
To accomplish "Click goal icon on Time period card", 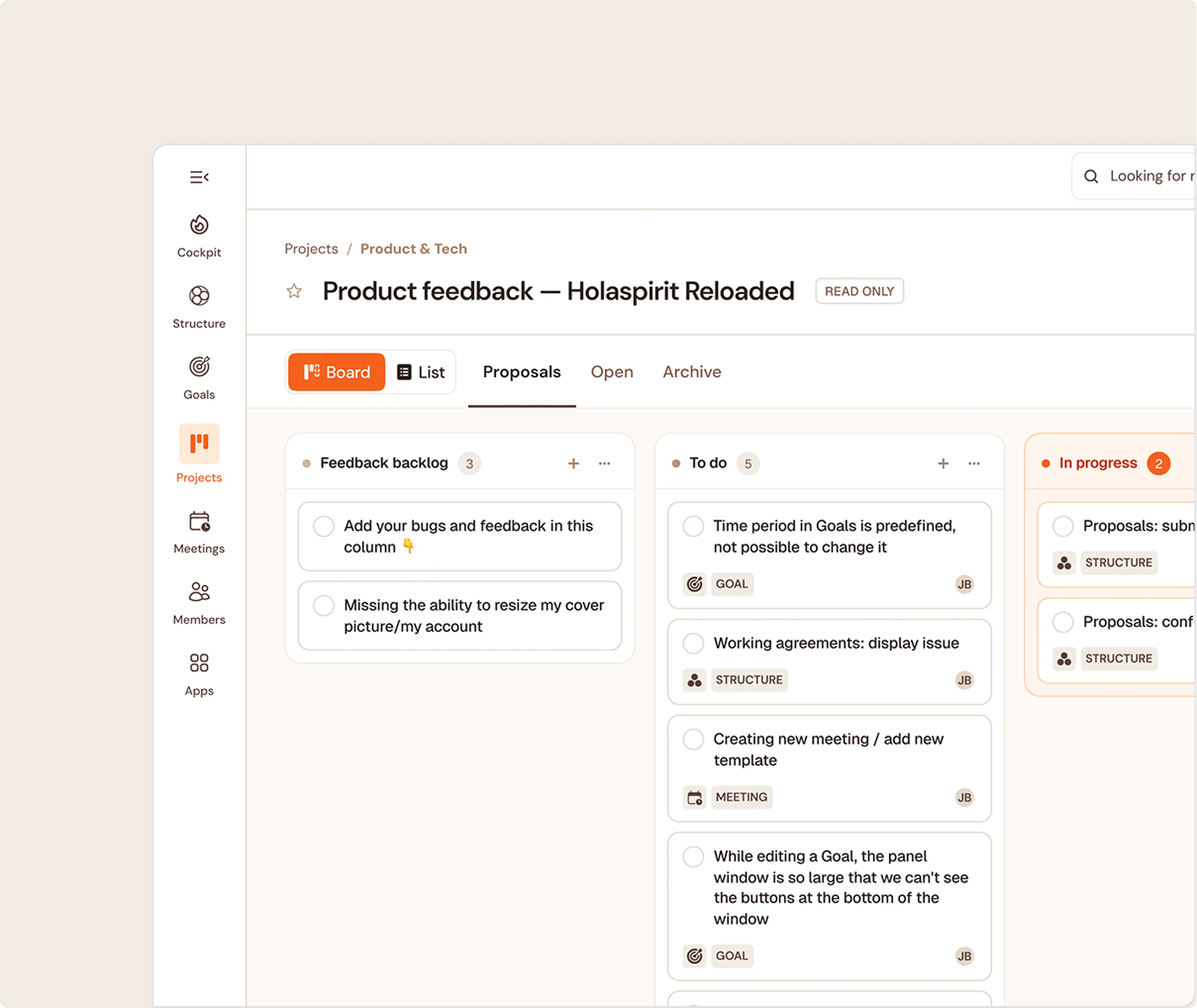I will click(x=694, y=584).
